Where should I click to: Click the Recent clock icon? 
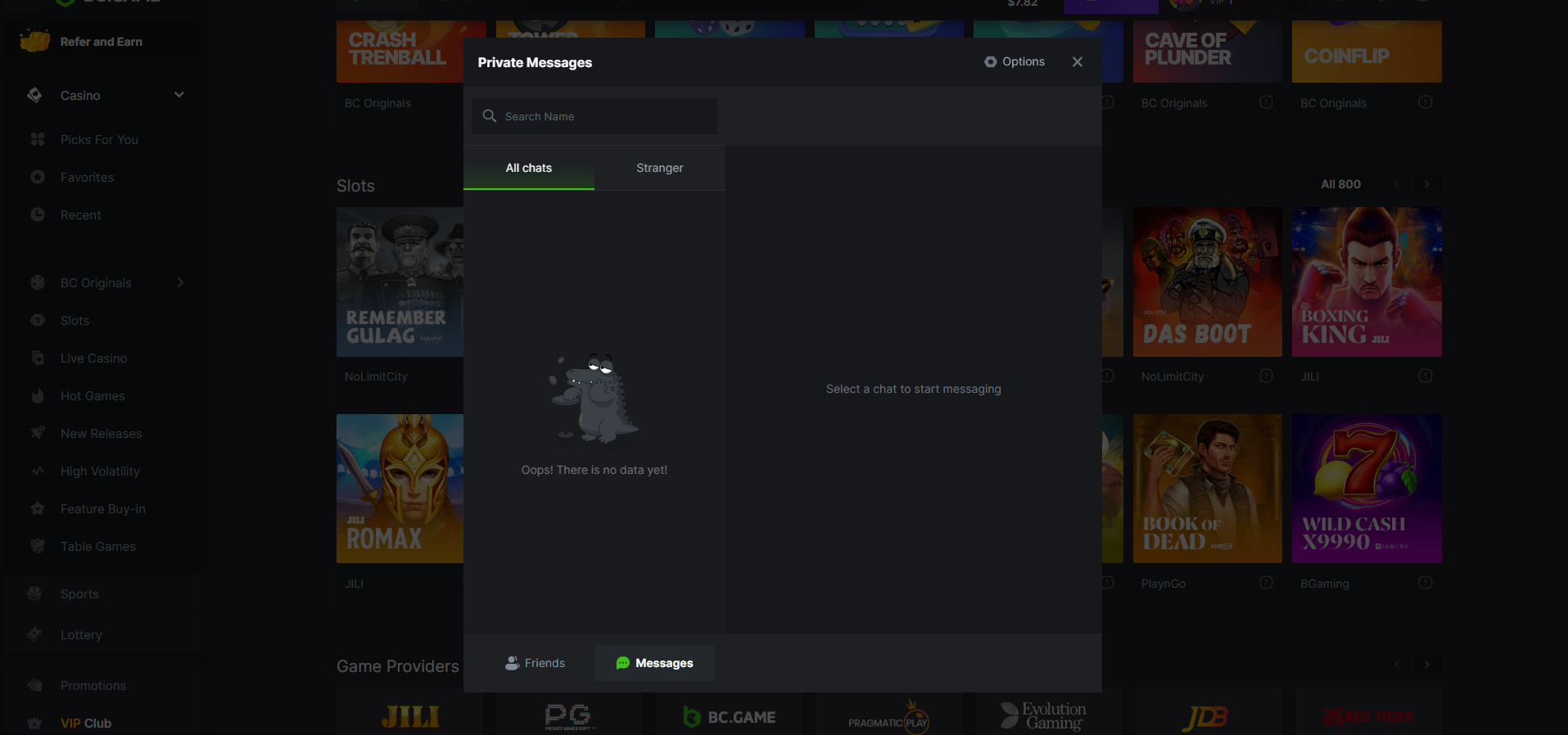point(38,214)
